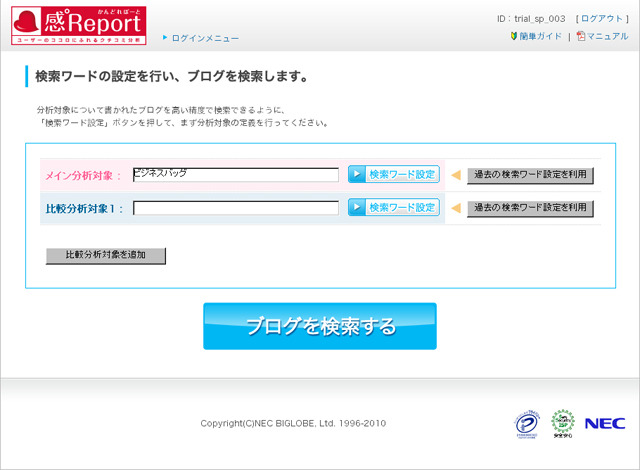Click the メイン分析対象 label
This screenshot has width=640, height=470.
pyautogui.click(x=83, y=176)
